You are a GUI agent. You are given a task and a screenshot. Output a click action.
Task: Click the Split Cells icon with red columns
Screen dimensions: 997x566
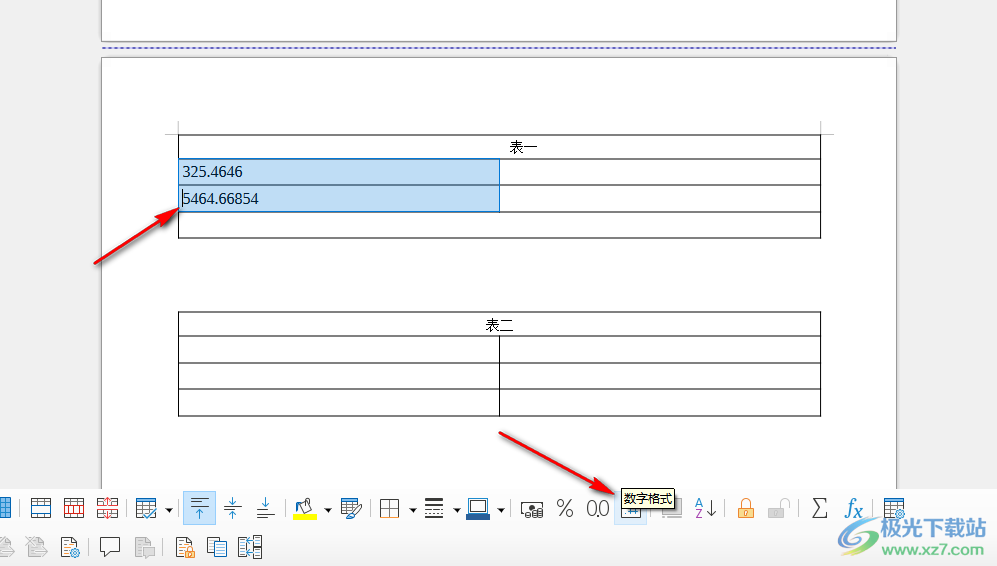point(74,509)
